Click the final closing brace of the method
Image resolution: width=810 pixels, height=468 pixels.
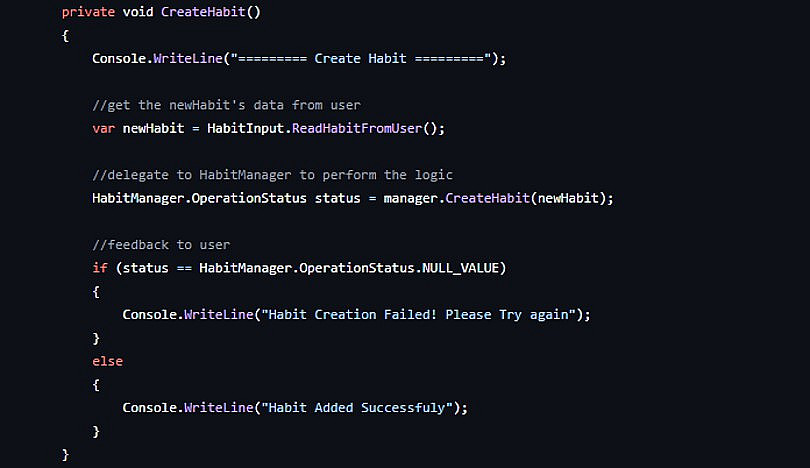pos(65,454)
